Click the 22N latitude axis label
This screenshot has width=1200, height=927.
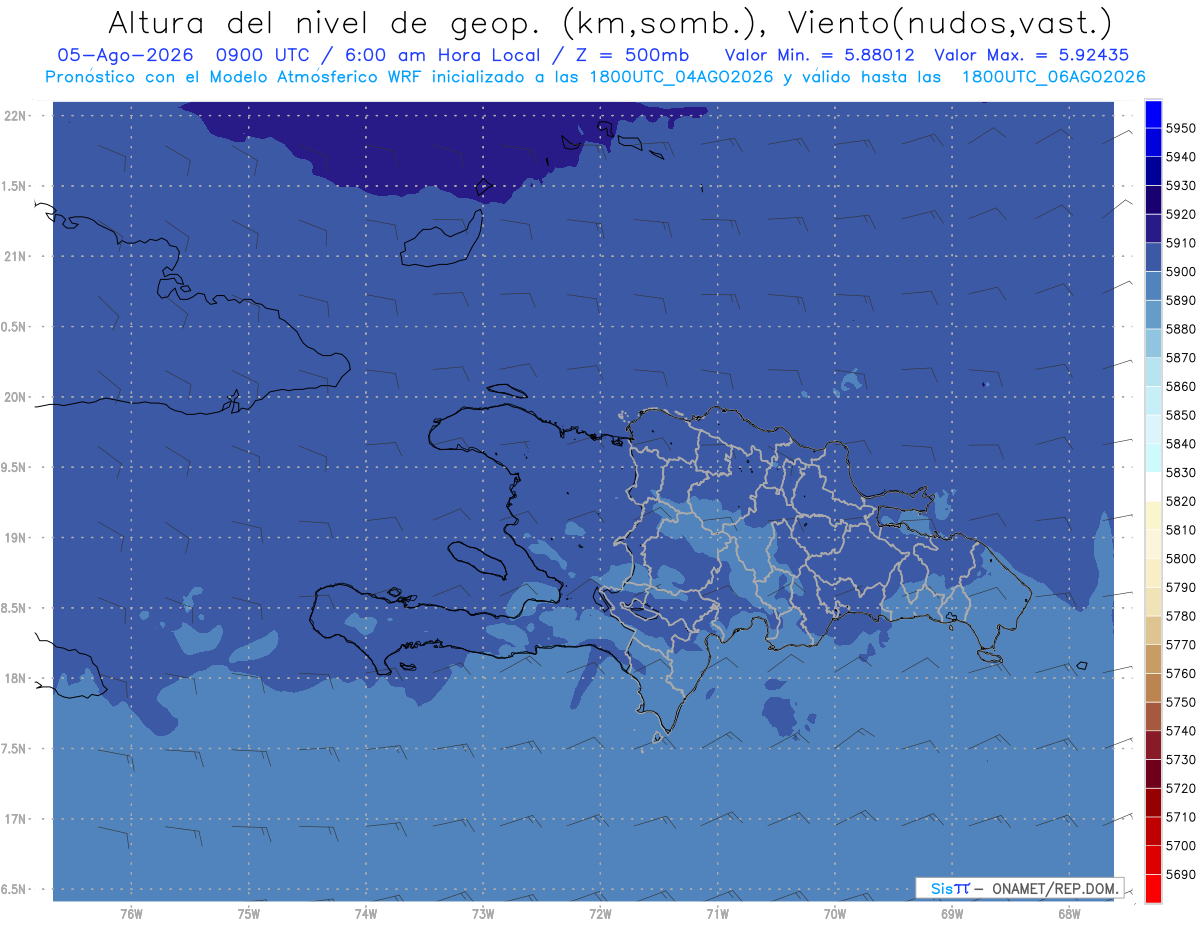16,115
